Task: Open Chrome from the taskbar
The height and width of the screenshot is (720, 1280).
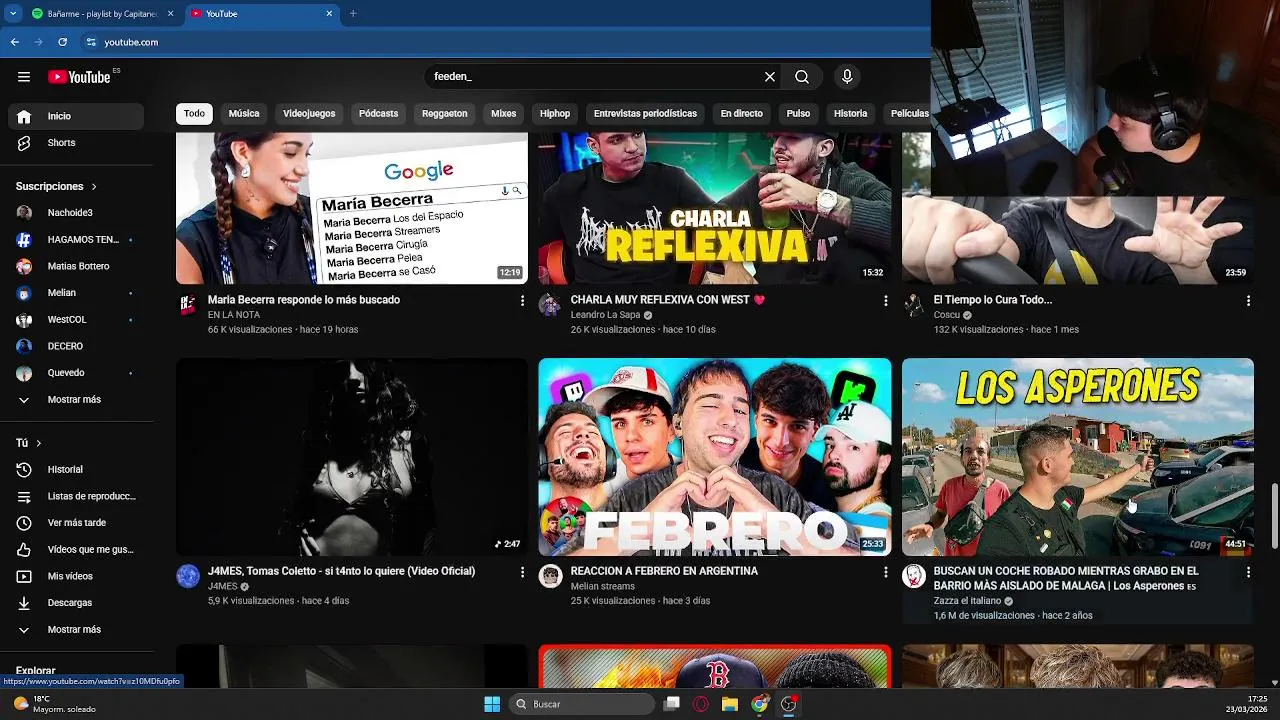Action: pos(760,704)
